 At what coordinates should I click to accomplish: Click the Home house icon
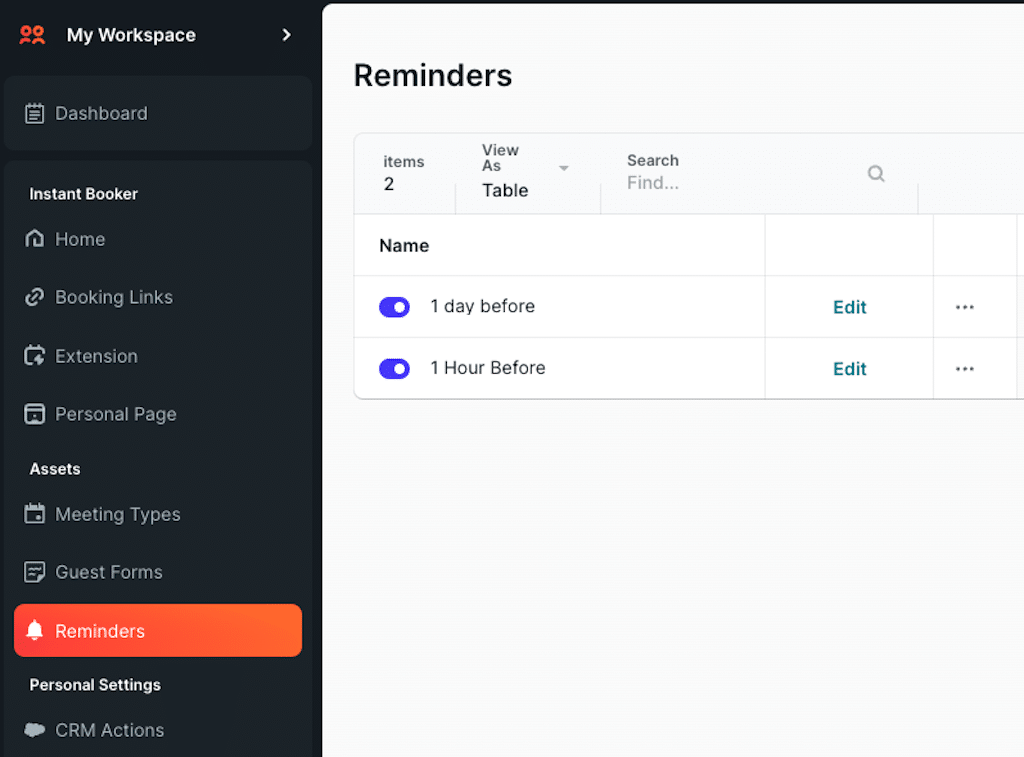(35, 239)
